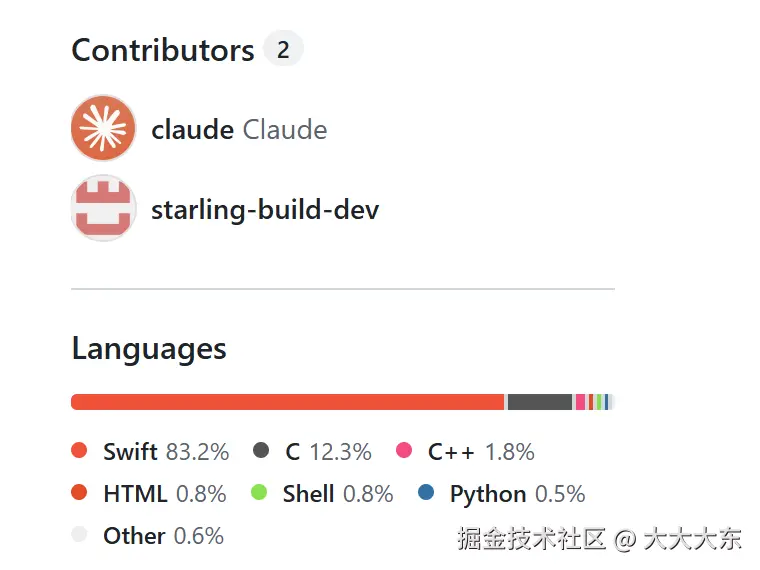Open the claude contributor avatar
The height and width of the screenshot is (570, 760).
[103, 128]
